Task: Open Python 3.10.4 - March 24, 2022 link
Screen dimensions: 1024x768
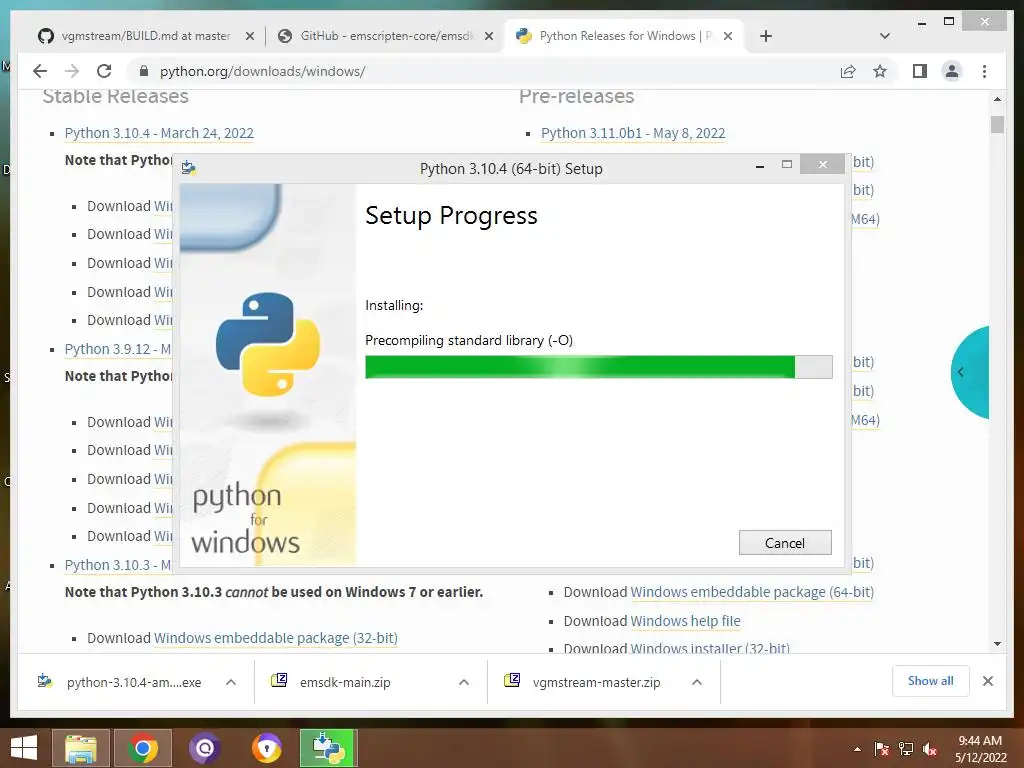Action: pyautogui.click(x=159, y=133)
